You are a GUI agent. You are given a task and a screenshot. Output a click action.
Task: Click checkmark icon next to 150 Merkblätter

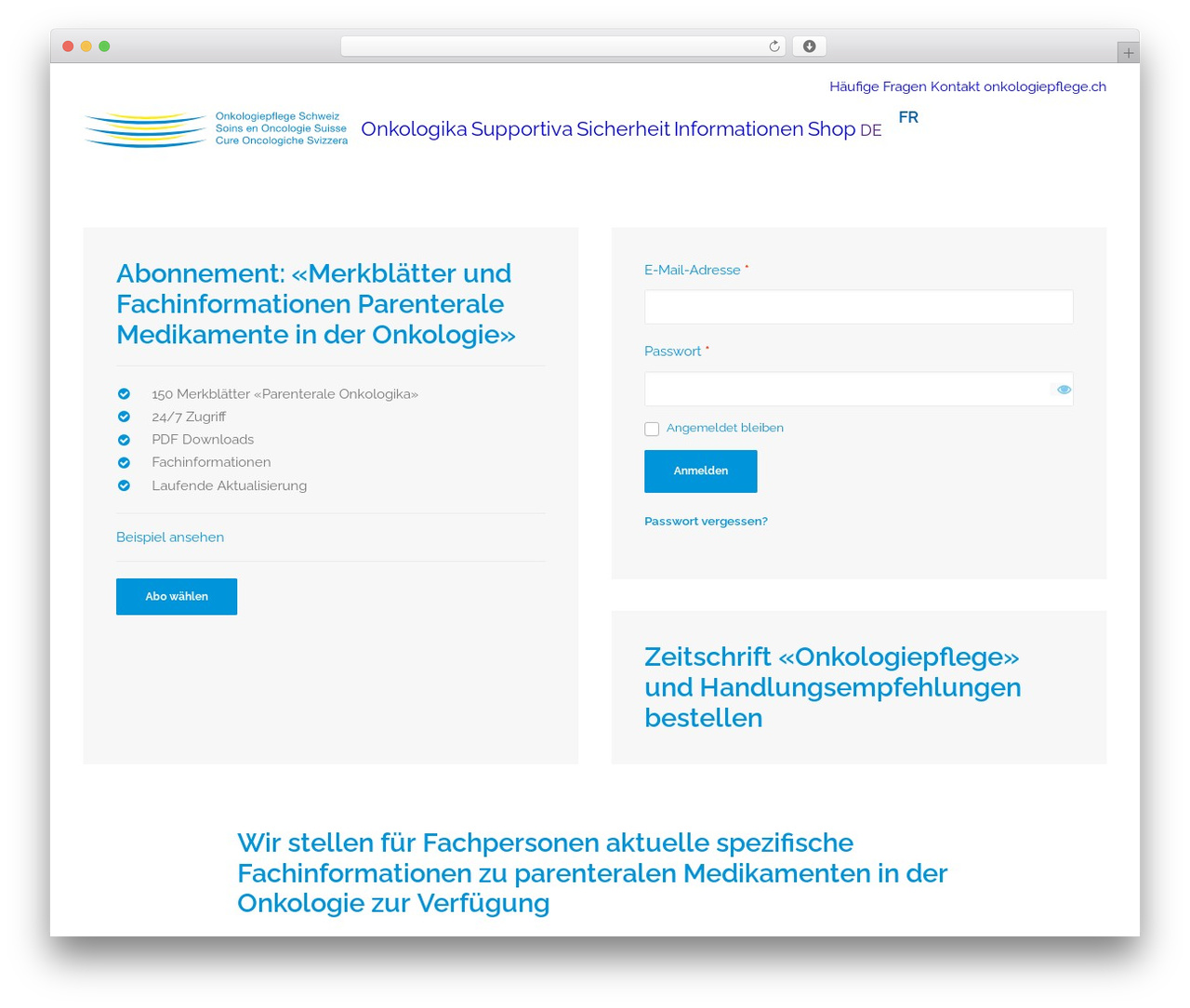(124, 394)
